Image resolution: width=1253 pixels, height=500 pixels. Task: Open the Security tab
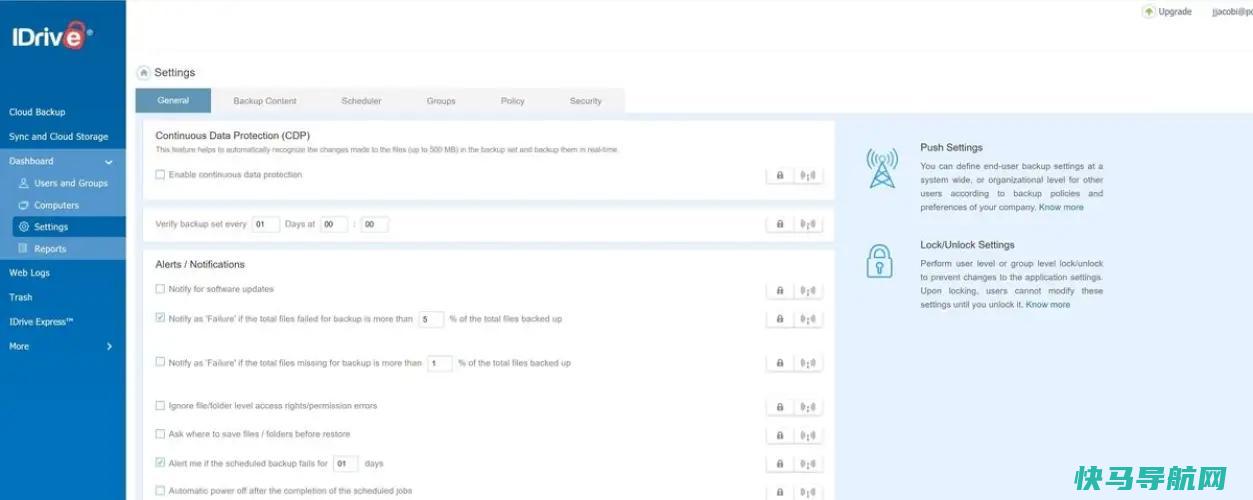(586, 101)
